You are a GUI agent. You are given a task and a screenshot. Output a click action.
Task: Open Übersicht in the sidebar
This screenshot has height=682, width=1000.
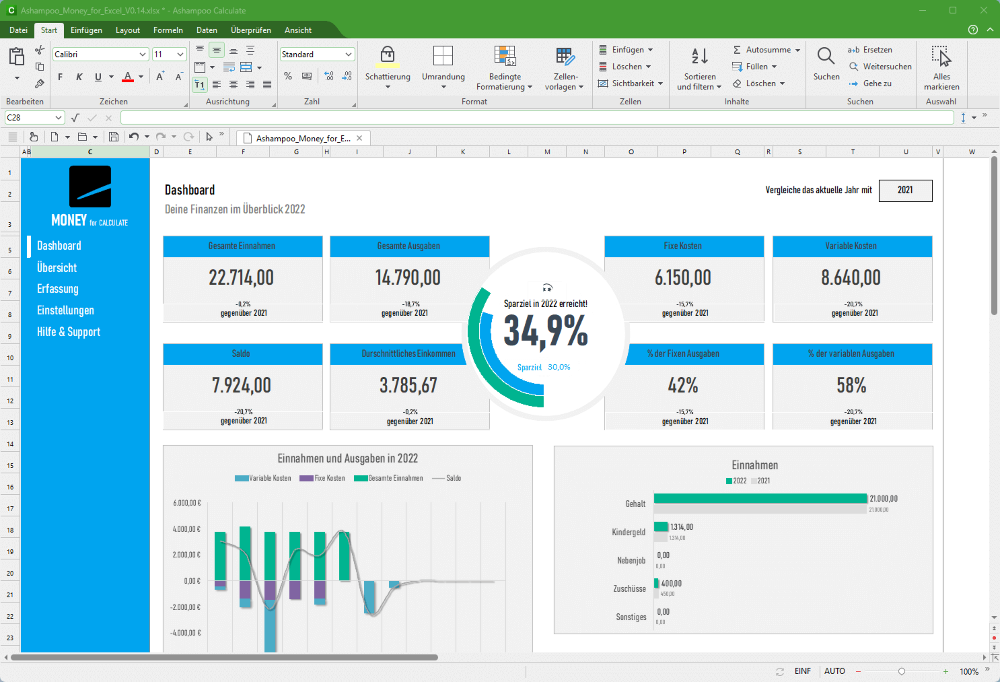[x=57, y=268]
